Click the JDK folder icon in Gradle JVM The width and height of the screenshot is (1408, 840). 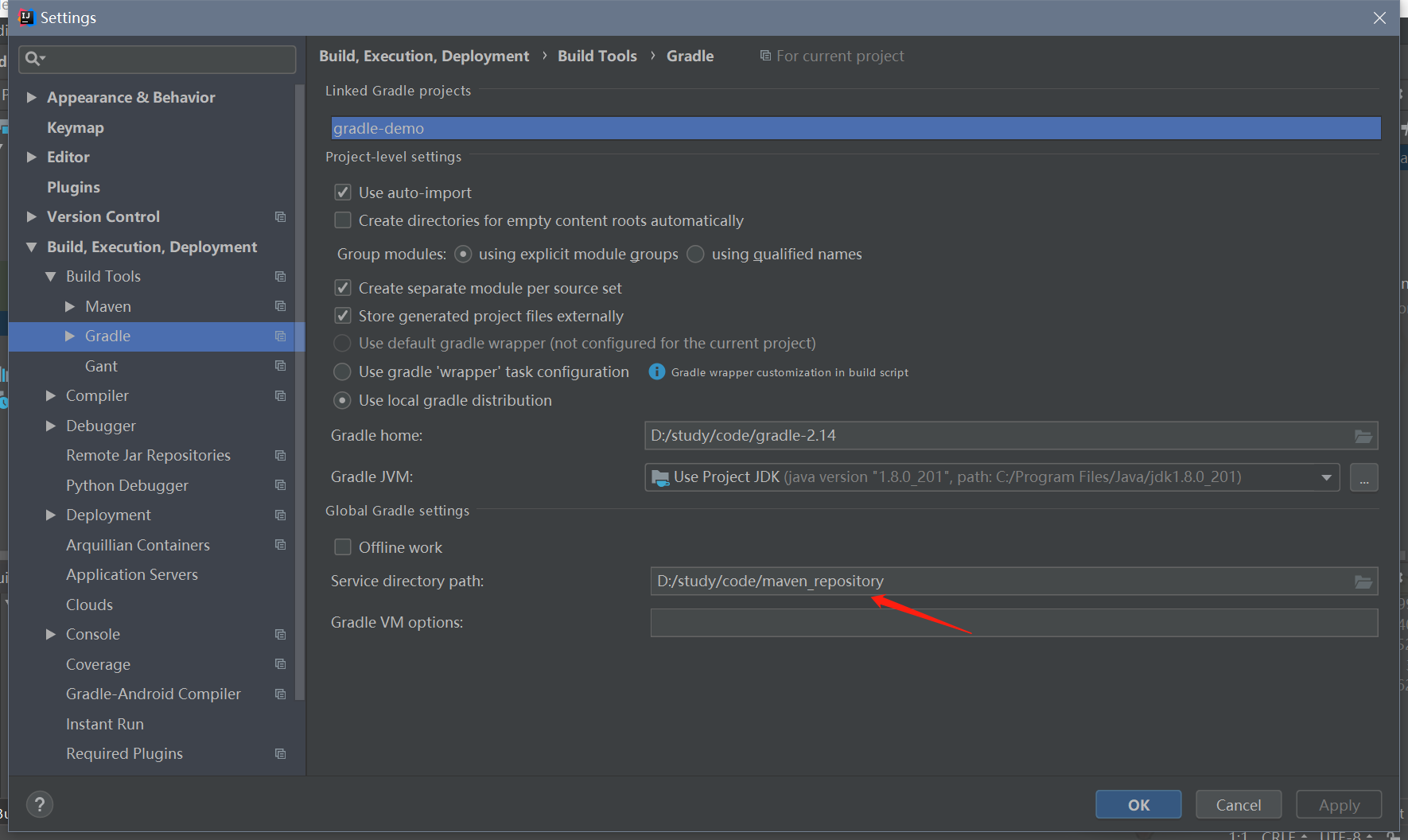pos(660,477)
